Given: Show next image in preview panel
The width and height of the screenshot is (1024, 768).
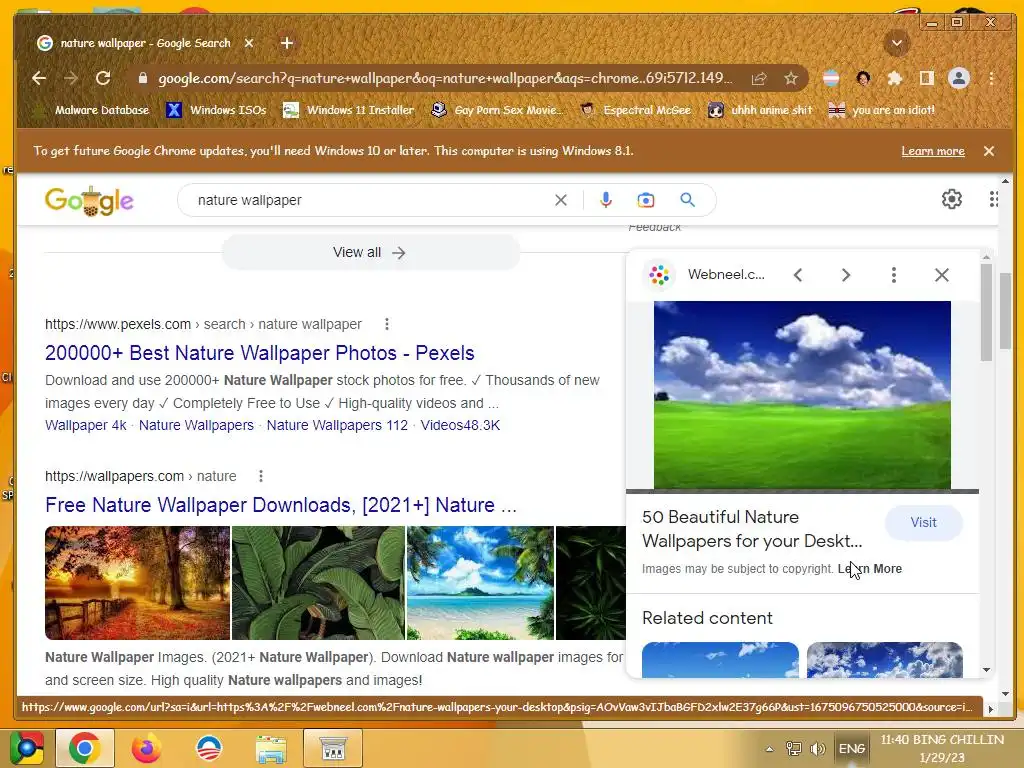Looking at the screenshot, I should (x=846, y=275).
